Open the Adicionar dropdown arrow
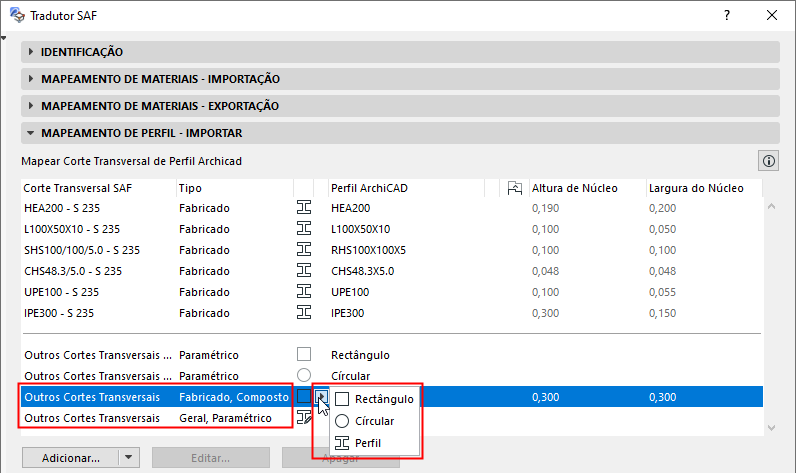 pyautogui.click(x=128, y=458)
